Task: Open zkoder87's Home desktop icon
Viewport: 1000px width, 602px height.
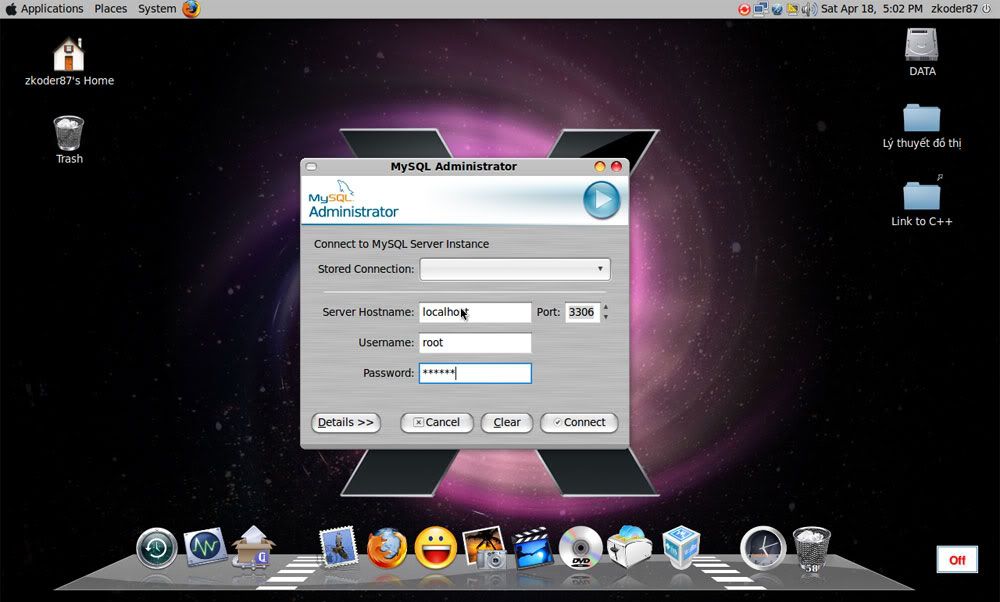Action: click(x=69, y=62)
